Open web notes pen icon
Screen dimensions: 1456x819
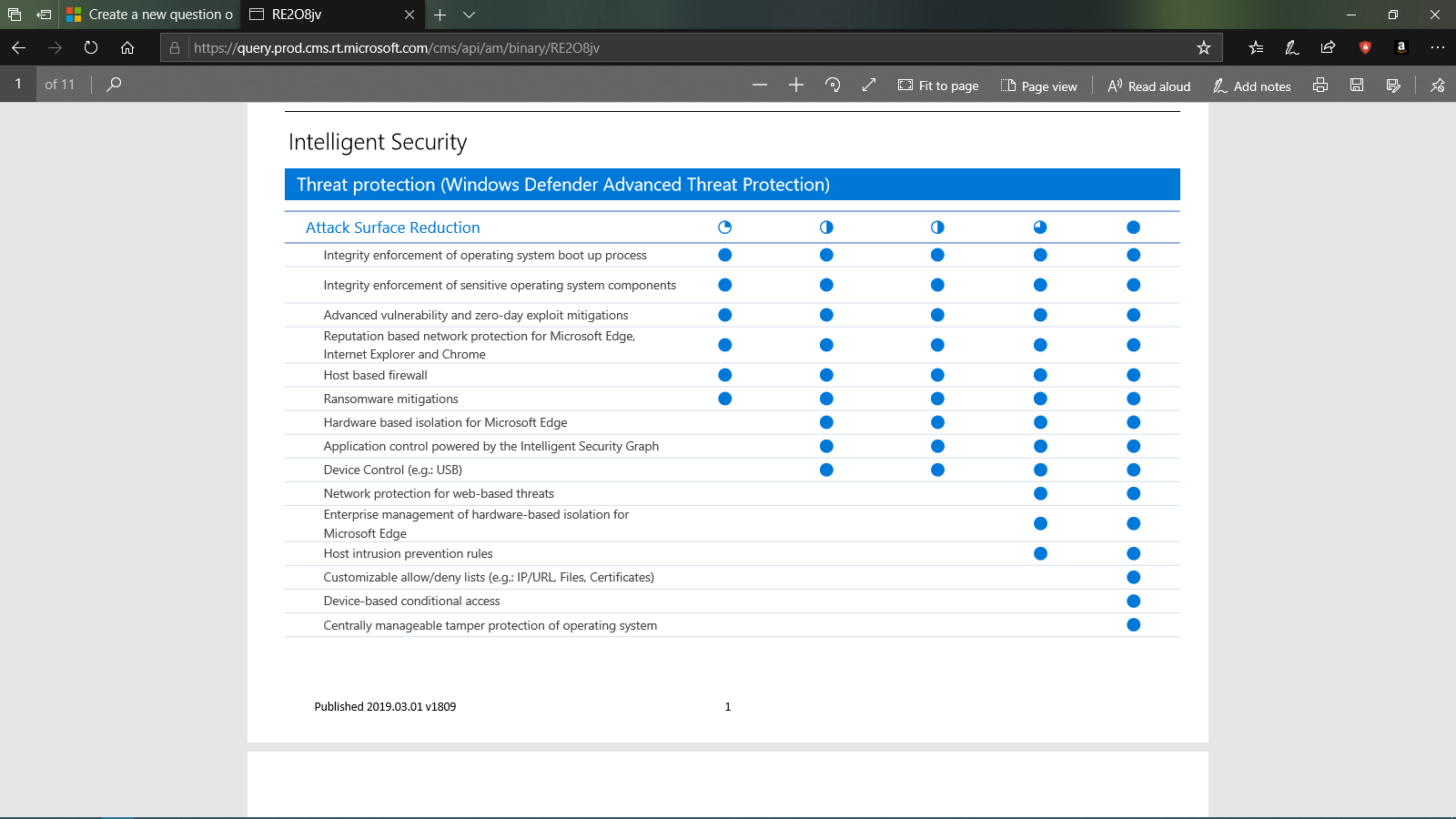click(1292, 47)
